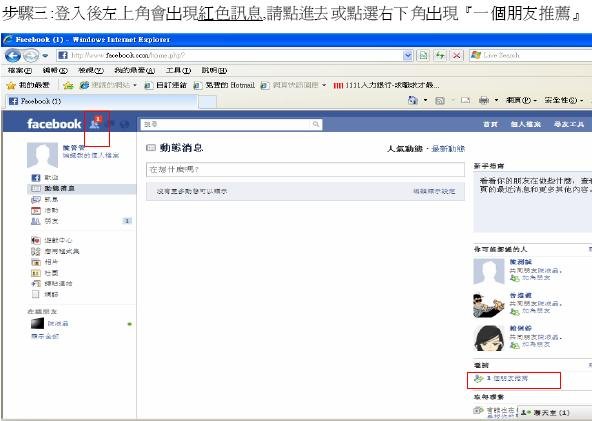Click 首頁 in the Facebook top bar
This screenshot has width=592, height=421.
pyautogui.click(x=490, y=124)
